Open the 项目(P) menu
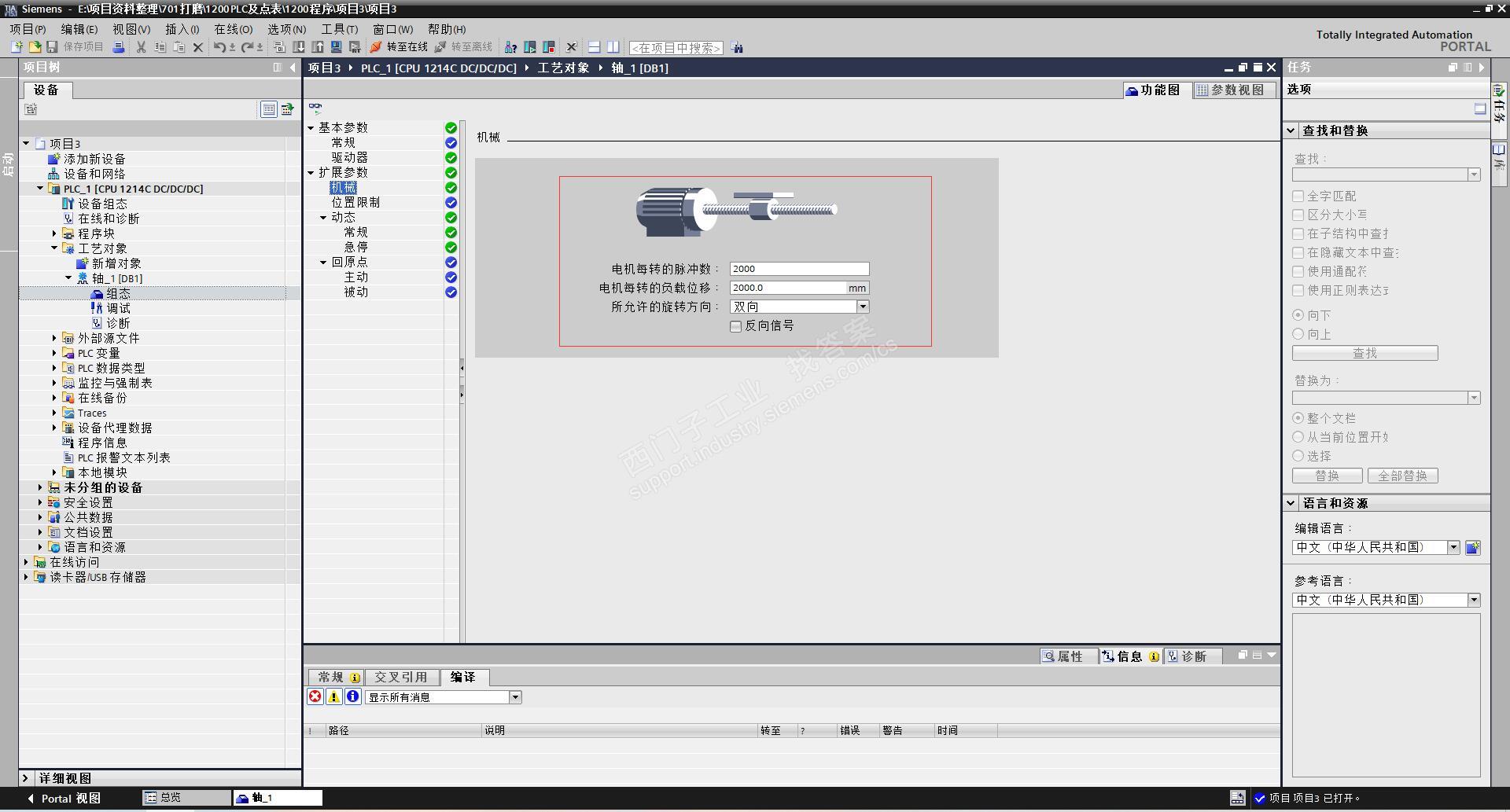 point(28,29)
